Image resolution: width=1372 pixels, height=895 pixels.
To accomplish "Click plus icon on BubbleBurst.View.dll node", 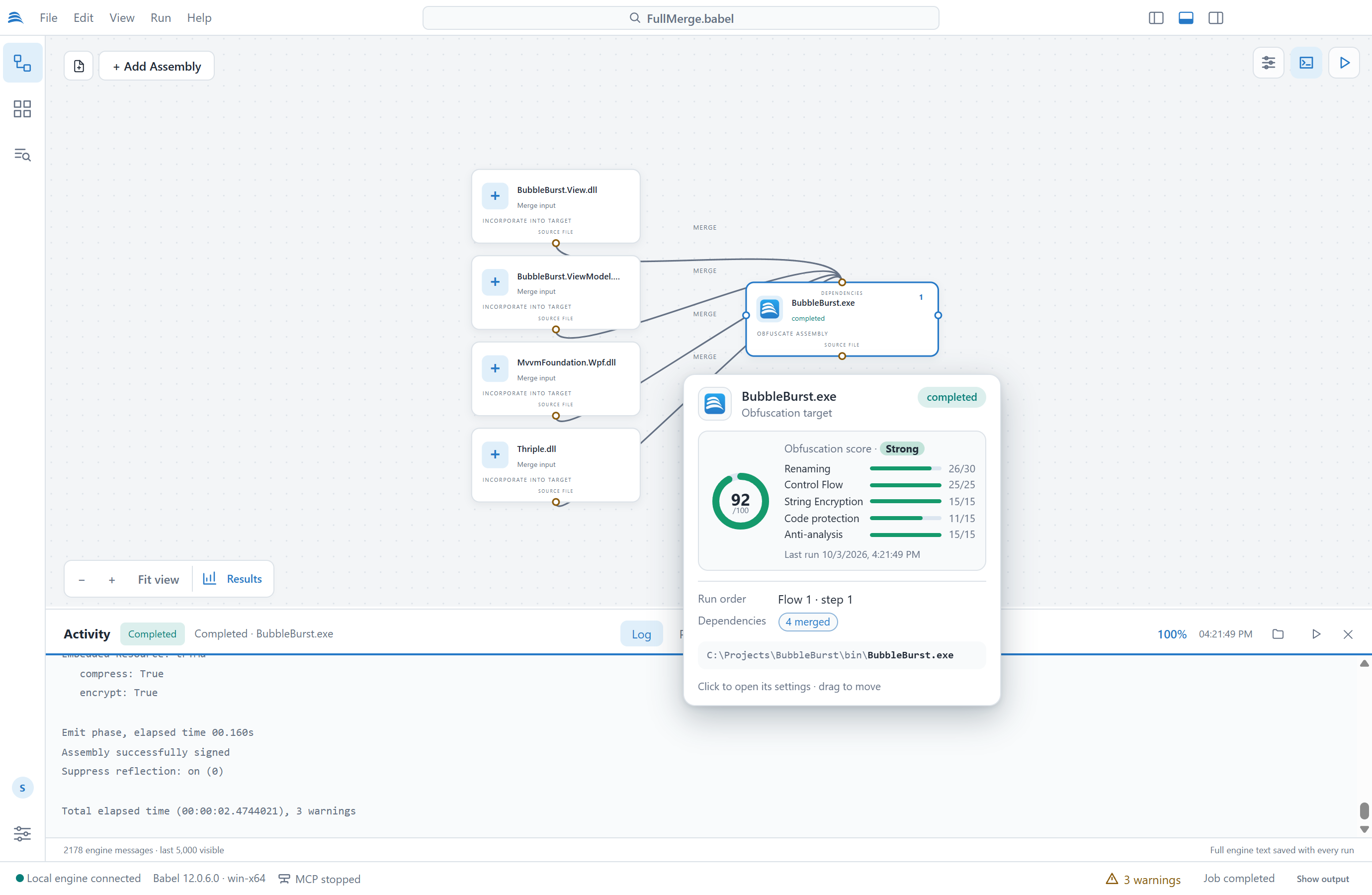I will pyautogui.click(x=495, y=196).
